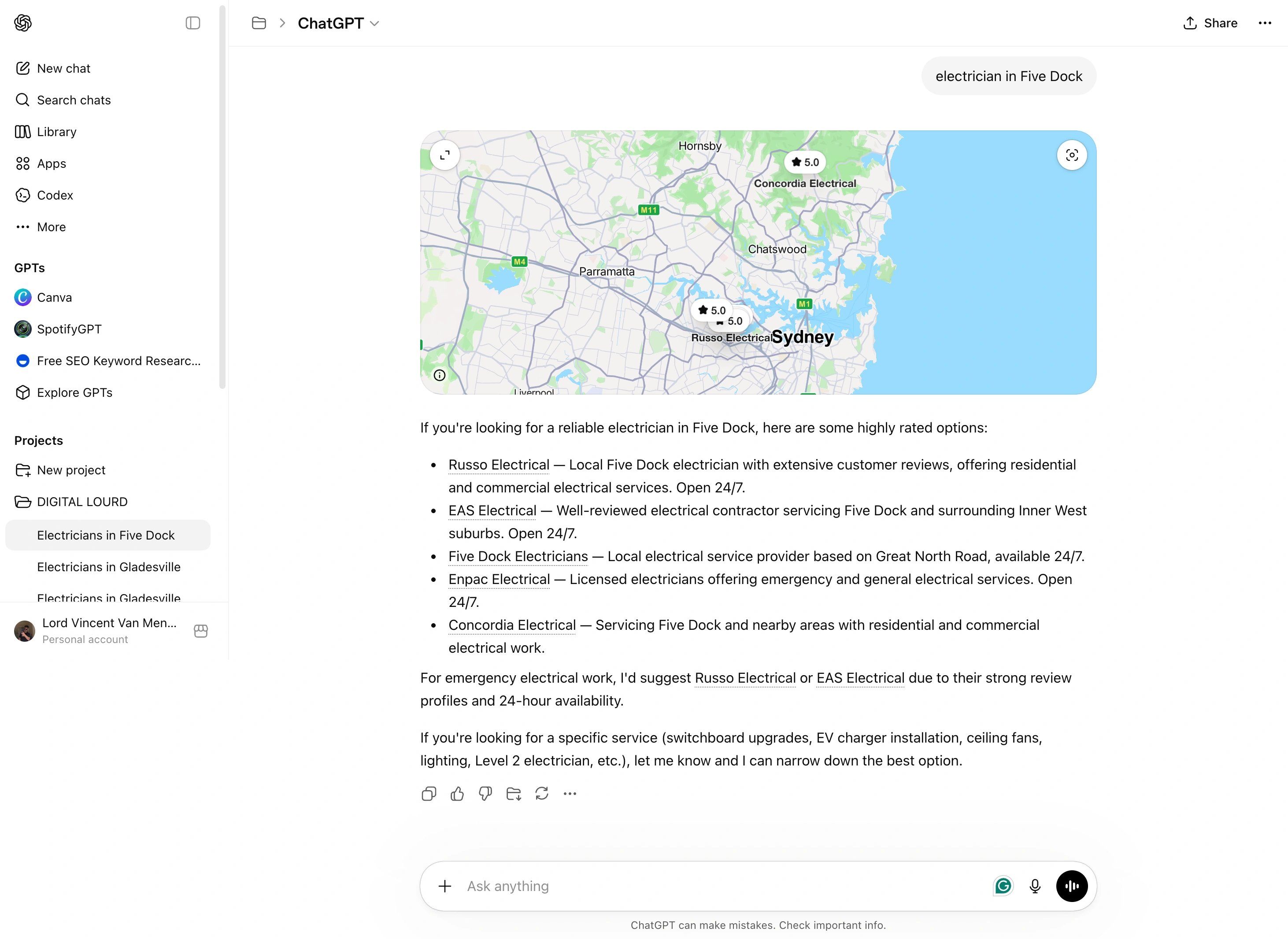Click EAS Electrical in emergency suggestion
This screenshot has width=1288, height=939.
tap(861, 678)
